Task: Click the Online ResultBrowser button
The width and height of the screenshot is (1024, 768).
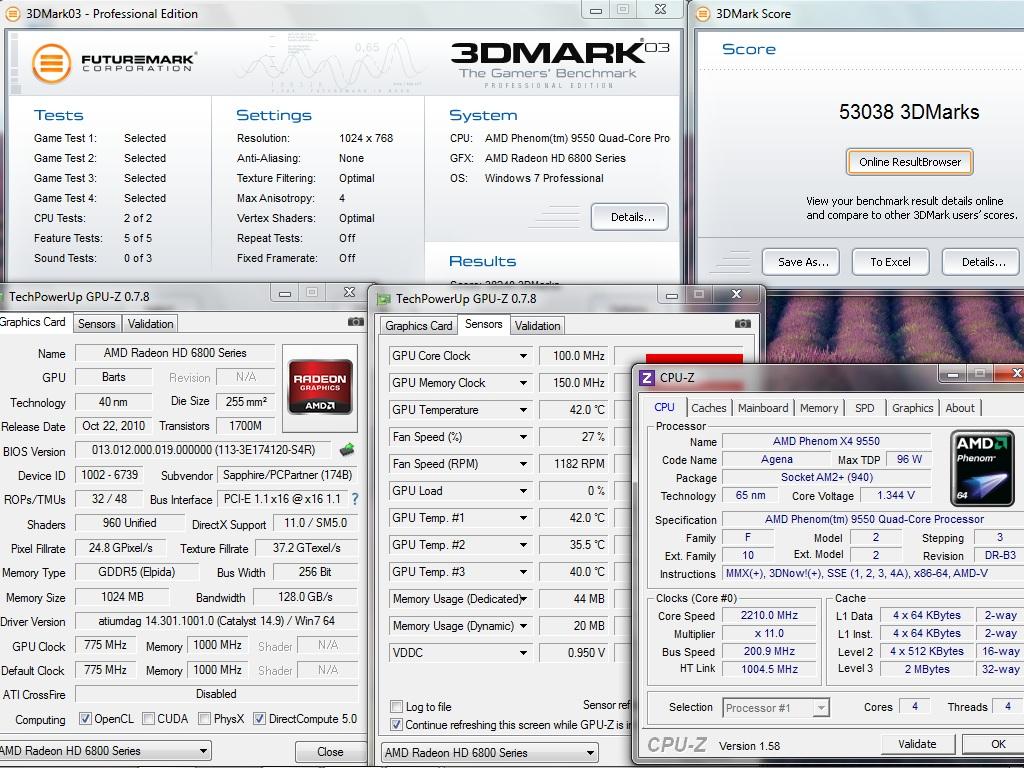Action: pos(910,162)
